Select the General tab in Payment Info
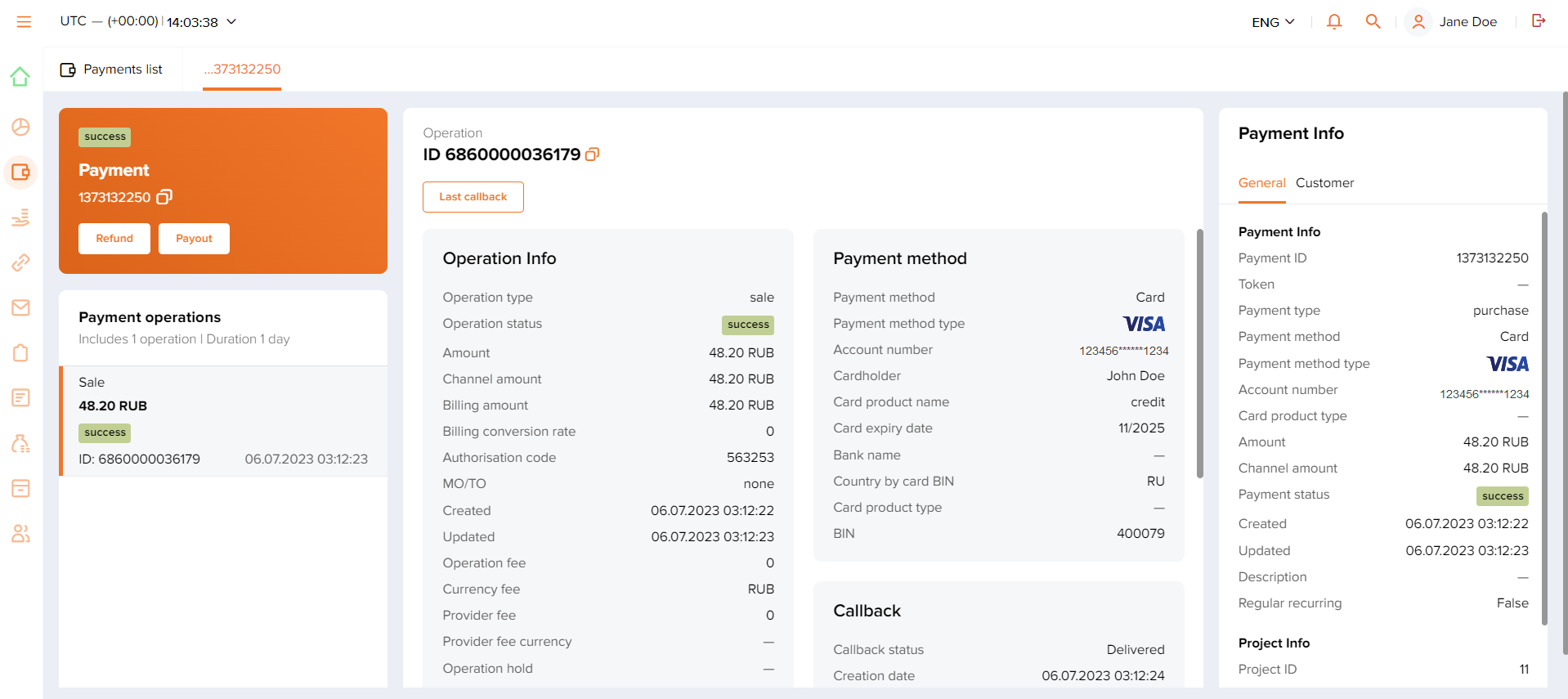 (x=1261, y=183)
